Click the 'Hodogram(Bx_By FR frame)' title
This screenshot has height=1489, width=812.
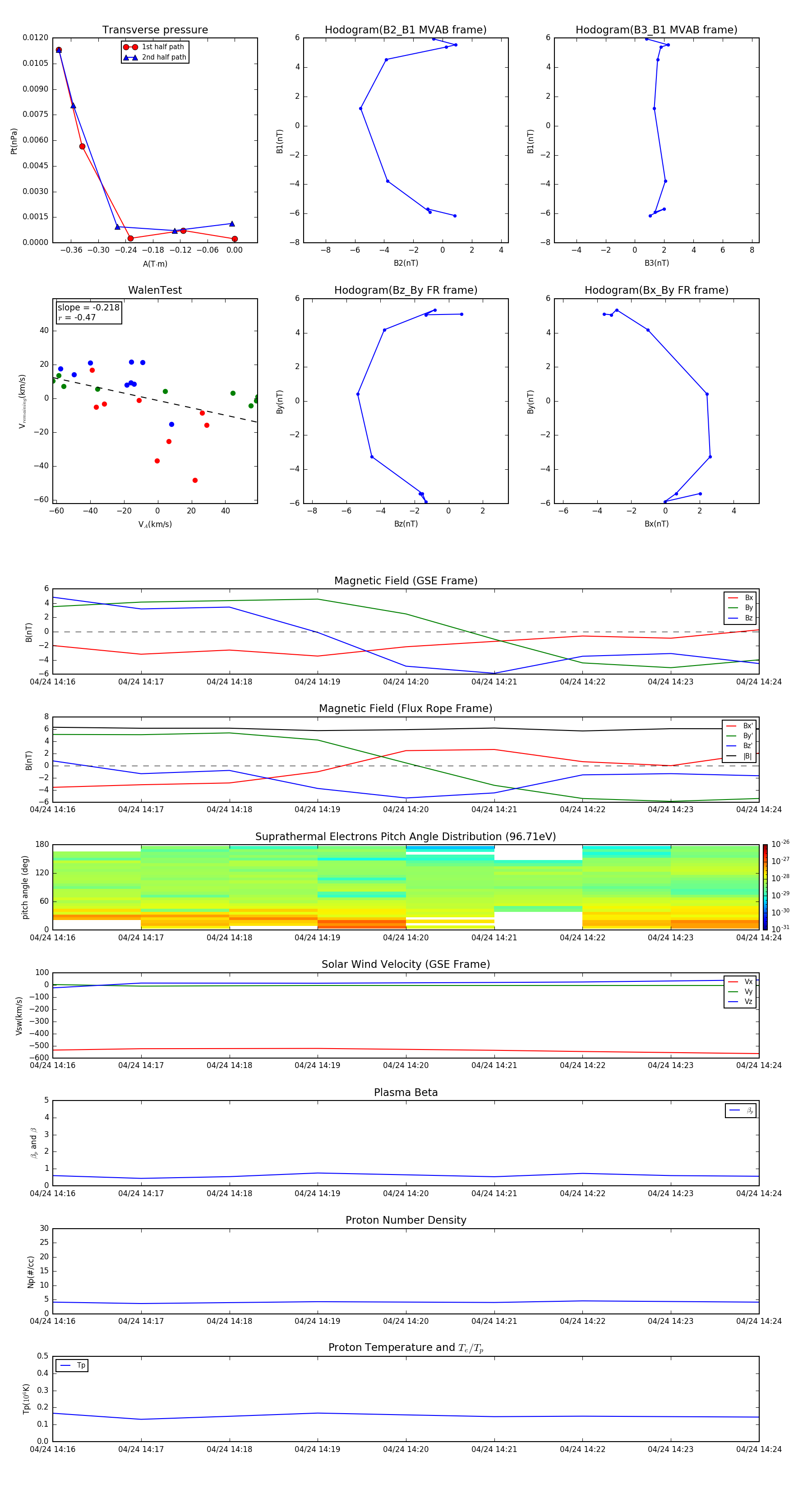pyautogui.click(x=656, y=290)
